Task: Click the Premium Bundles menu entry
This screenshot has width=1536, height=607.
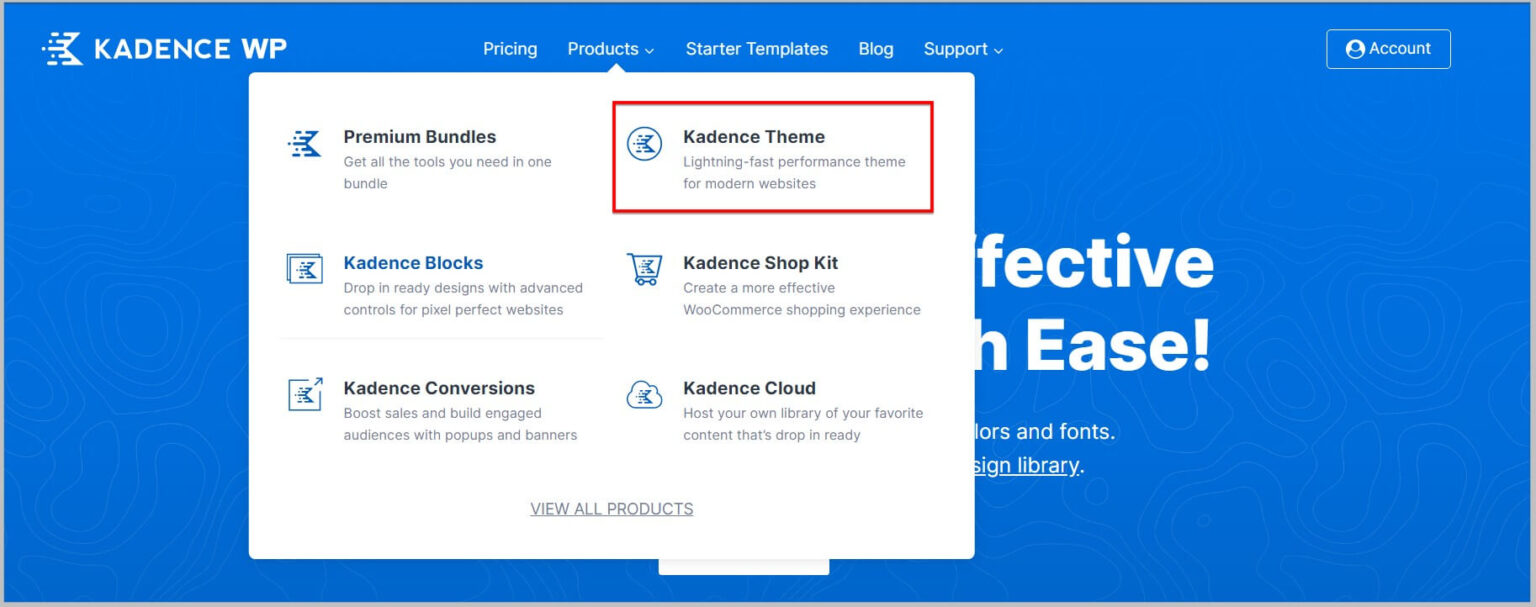Action: click(420, 136)
